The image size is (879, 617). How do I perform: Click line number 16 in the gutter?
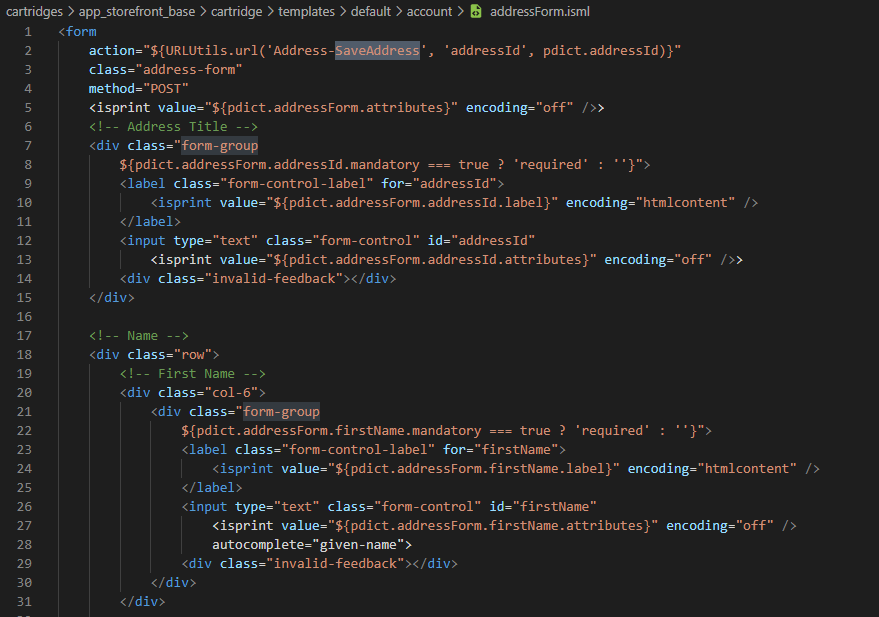coord(24,317)
